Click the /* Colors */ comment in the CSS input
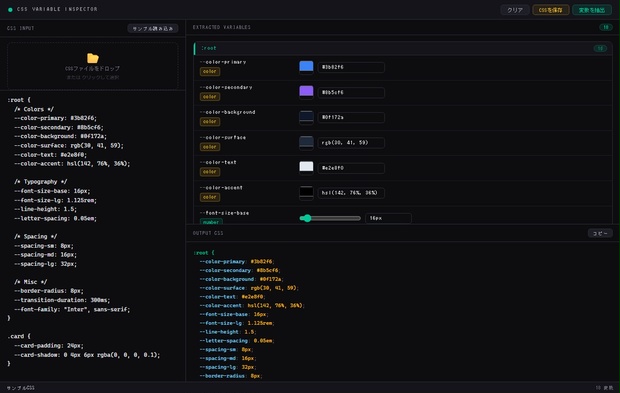The image size is (620, 393). (x=34, y=109)
